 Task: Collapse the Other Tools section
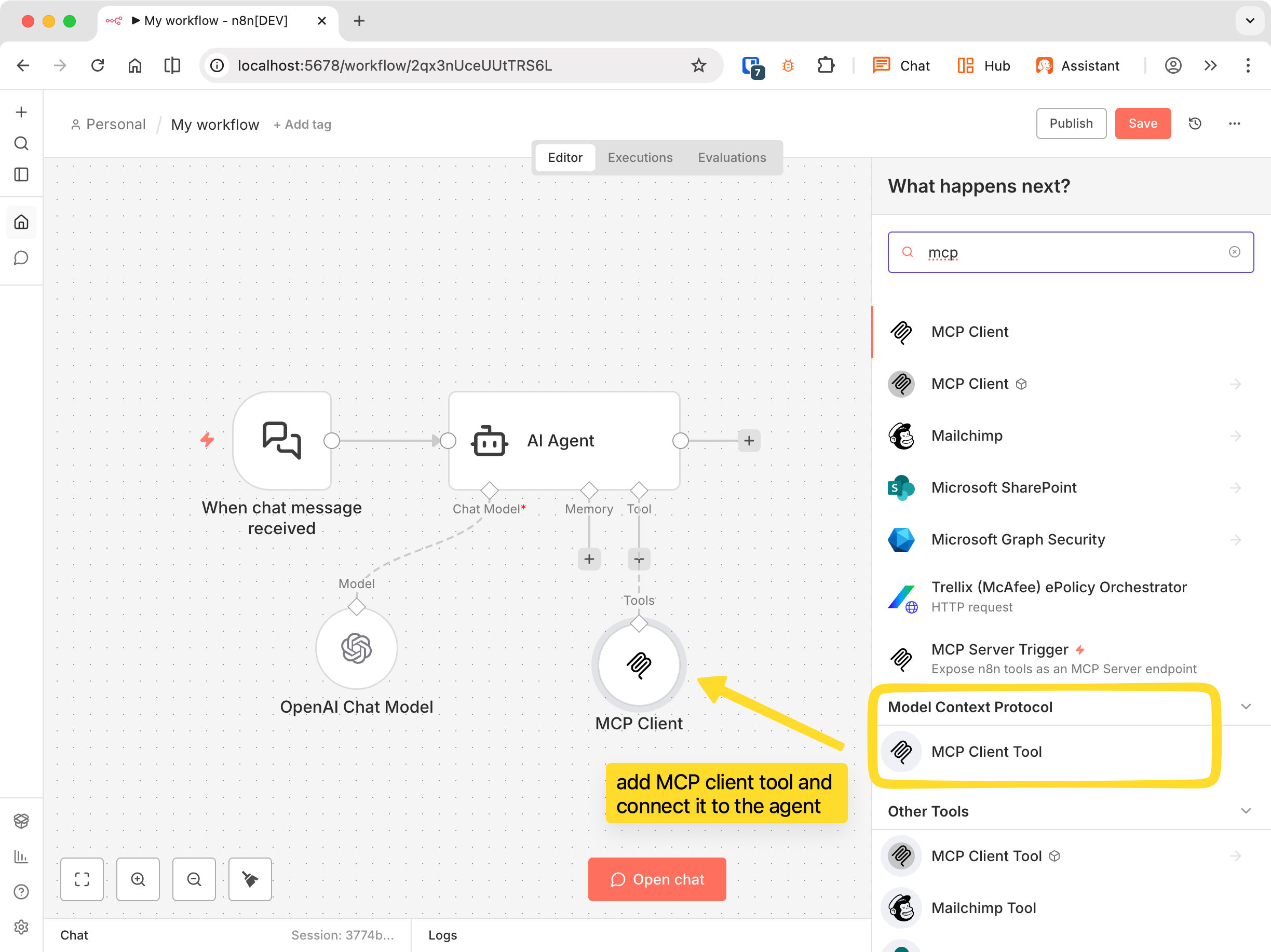1246,811
